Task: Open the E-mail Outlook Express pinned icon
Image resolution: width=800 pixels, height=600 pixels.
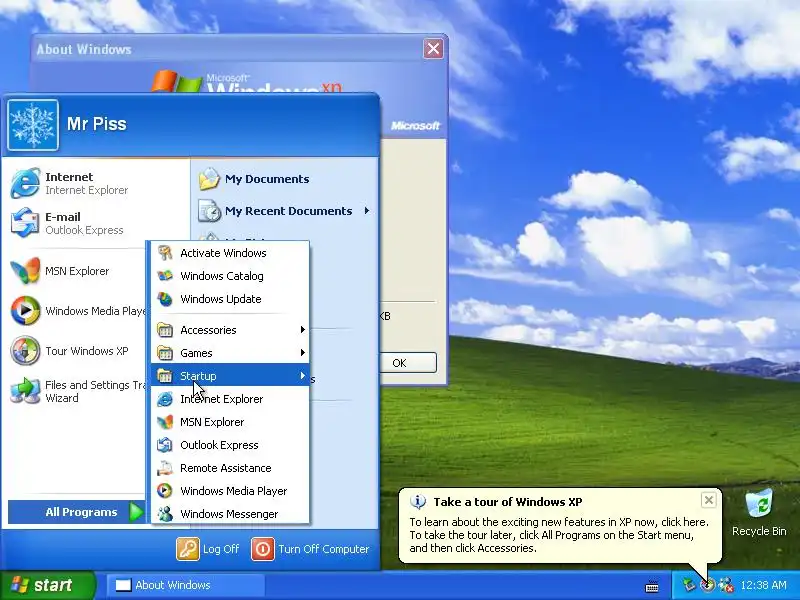Action: [x=24, y=222]
